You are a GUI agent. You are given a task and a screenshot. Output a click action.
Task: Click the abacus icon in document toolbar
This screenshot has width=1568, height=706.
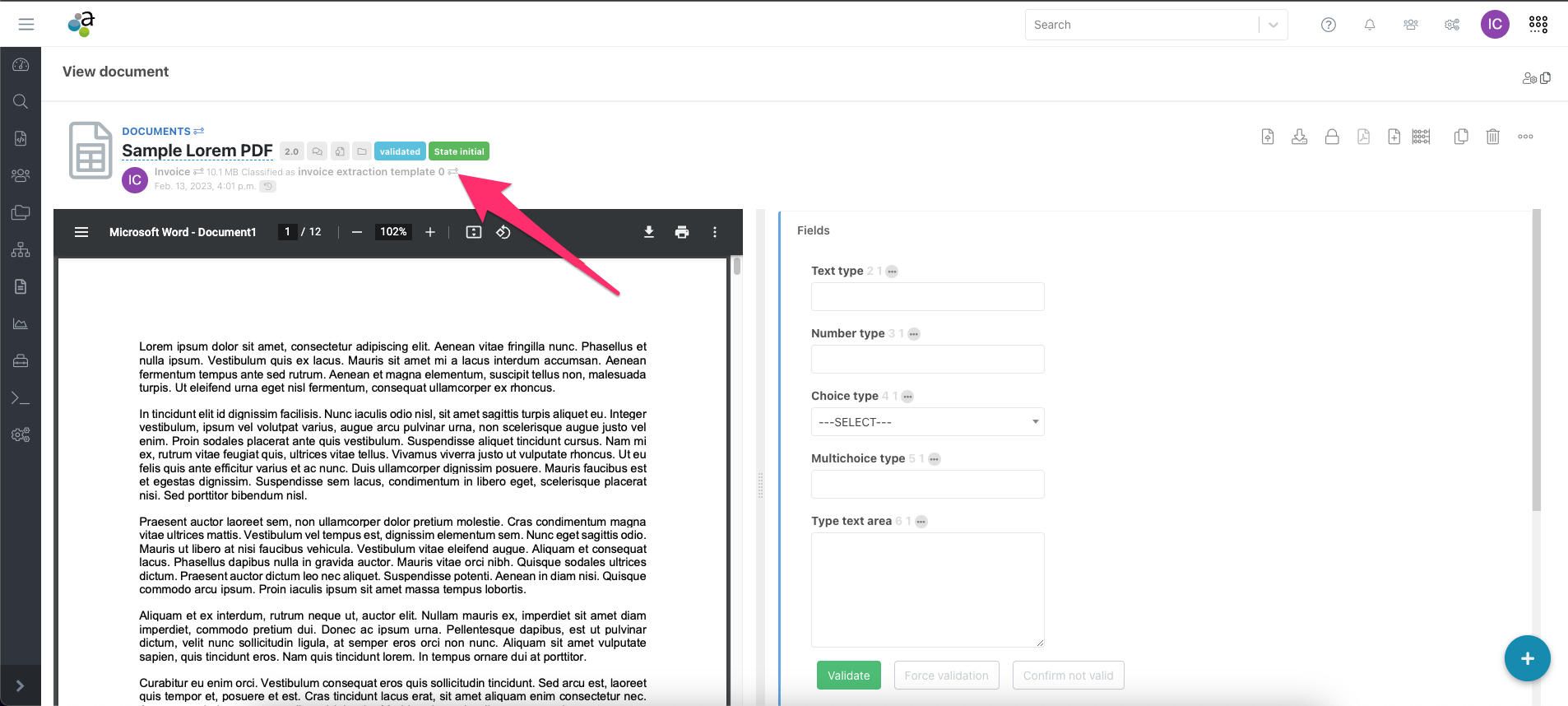click(x=1421, y=137)
